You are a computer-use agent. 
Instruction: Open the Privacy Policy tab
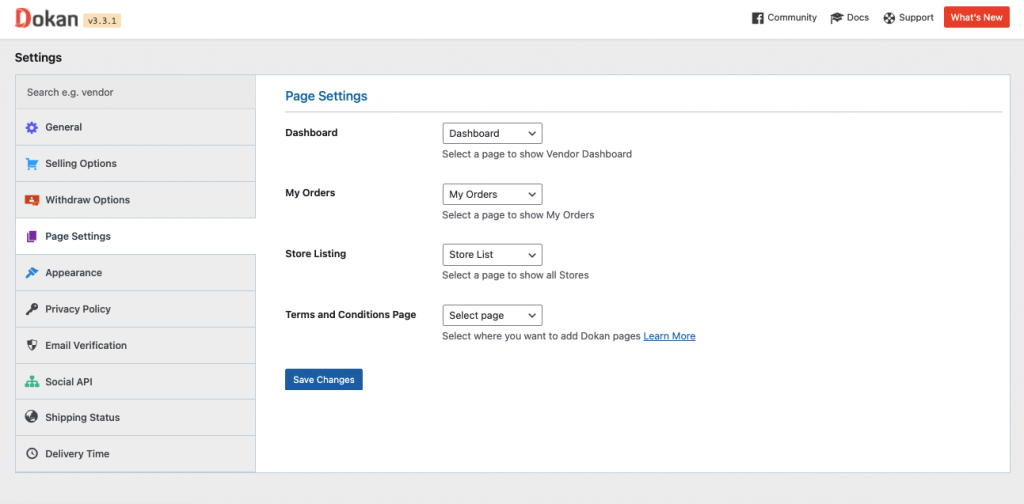click(136, 309)
